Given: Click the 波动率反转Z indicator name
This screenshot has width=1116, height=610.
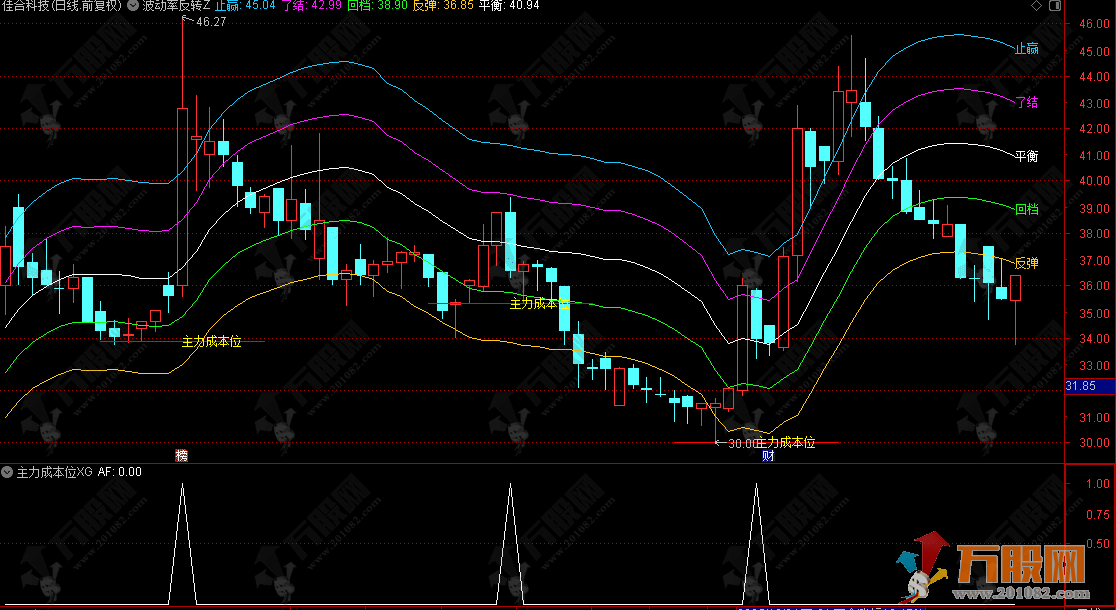Looking at the screenshot, I should pyautogui.click(x=176, y=6).
